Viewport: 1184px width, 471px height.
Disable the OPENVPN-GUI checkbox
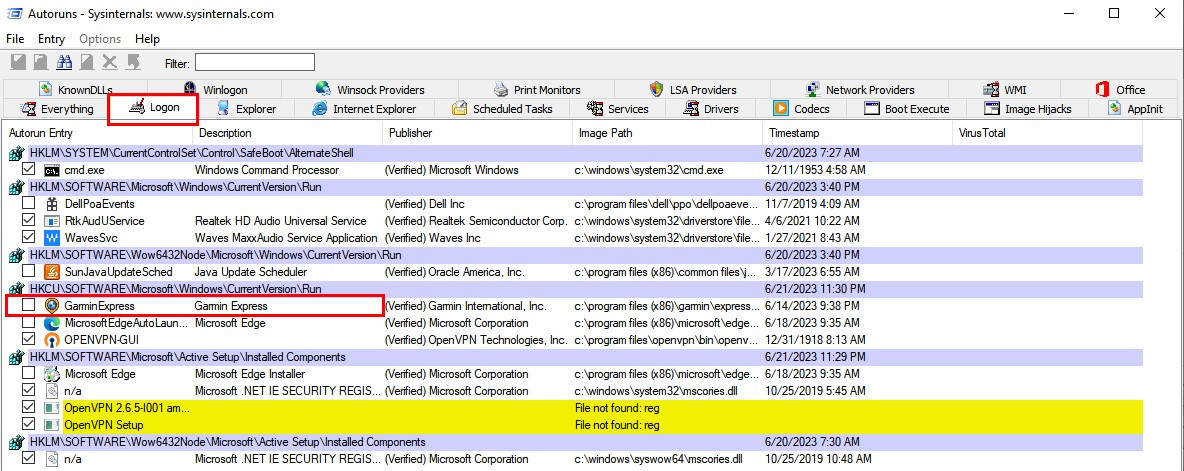pyautogui.click(x=29, y=339)
